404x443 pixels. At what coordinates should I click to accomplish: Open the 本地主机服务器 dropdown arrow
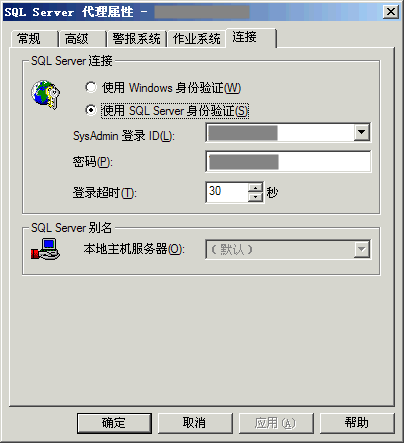tap(361, 249)
